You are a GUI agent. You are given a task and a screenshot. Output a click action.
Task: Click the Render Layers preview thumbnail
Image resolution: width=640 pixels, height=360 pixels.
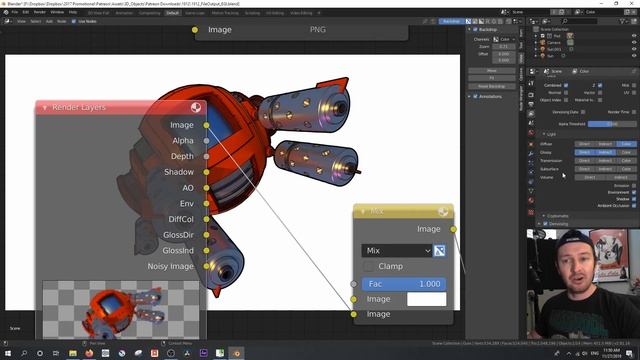(x=121, y=310)
